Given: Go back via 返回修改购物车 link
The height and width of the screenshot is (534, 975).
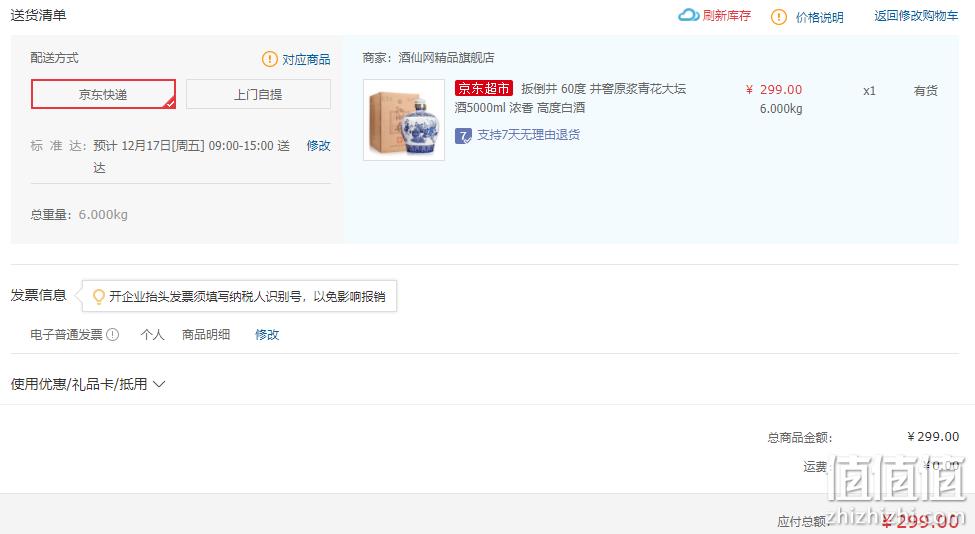Looking at the screenshot, I should [x=916, y=16].
